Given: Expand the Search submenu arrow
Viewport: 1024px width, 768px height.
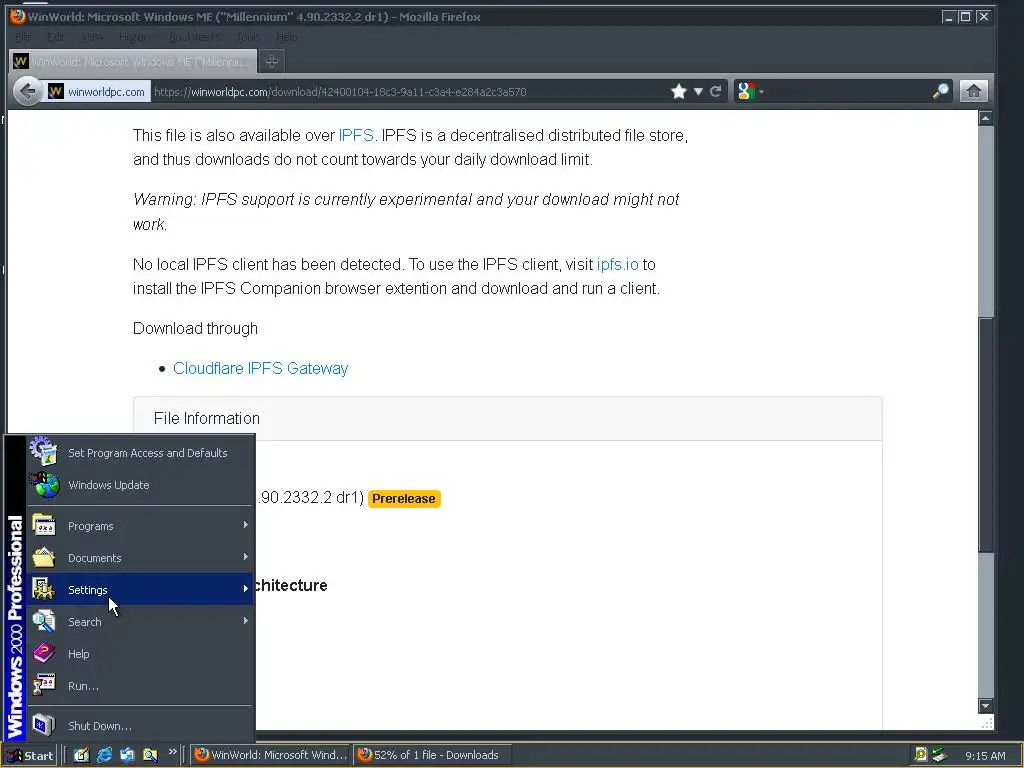Looking at the screenshot, I should 246,621.
